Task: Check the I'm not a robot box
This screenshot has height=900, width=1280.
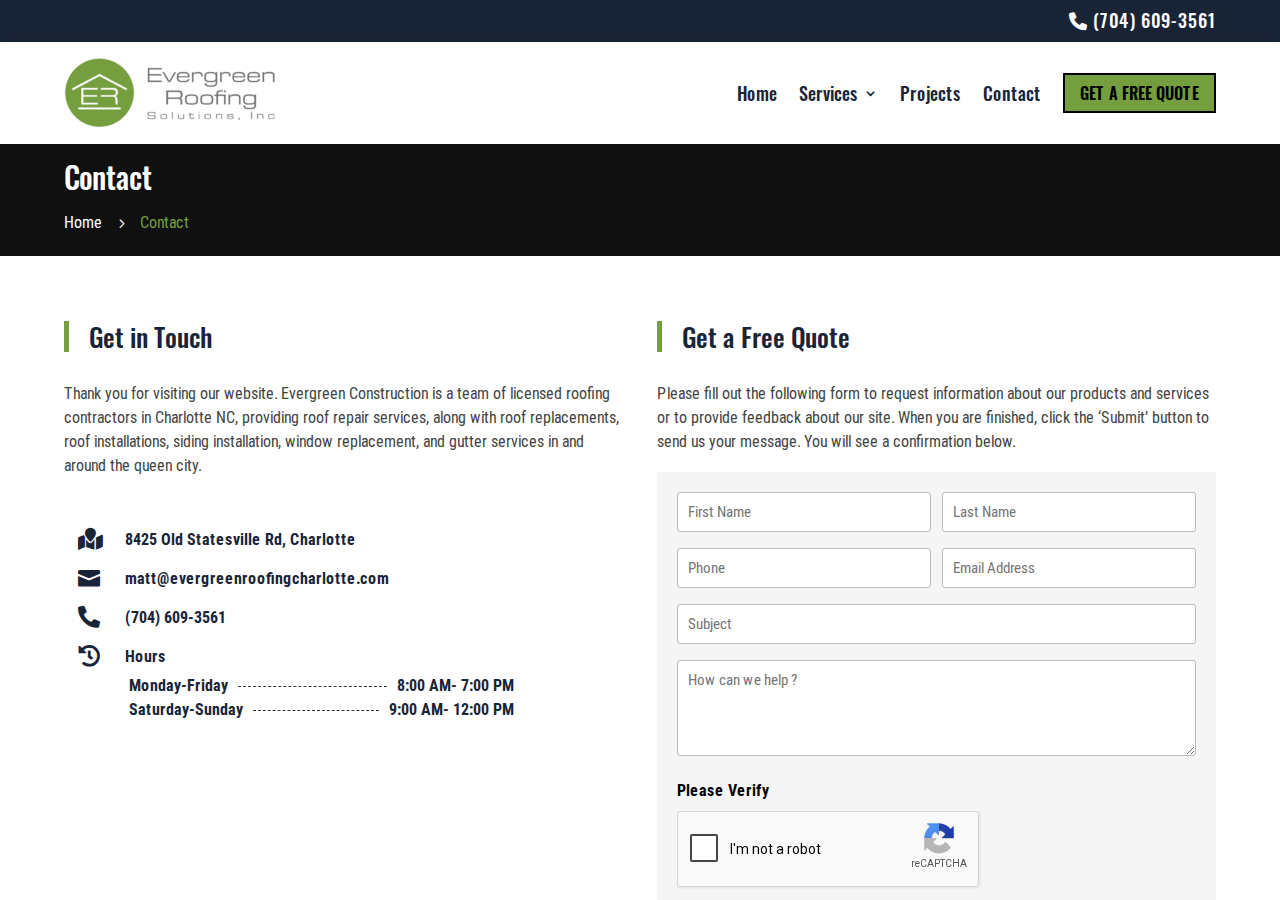Action: click(x=704, y=848)
